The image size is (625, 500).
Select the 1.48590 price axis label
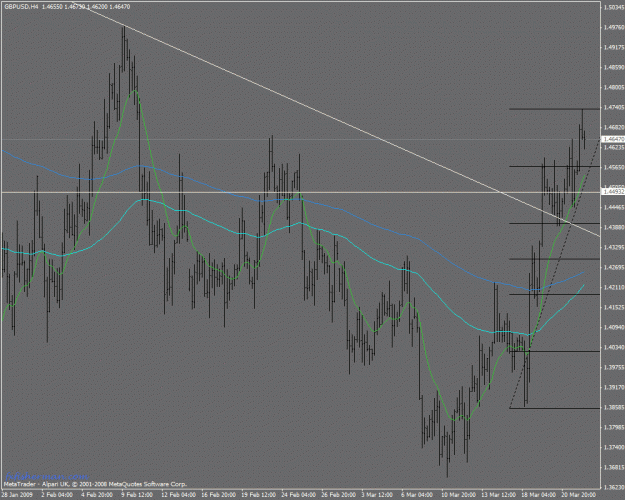point(614,67)
